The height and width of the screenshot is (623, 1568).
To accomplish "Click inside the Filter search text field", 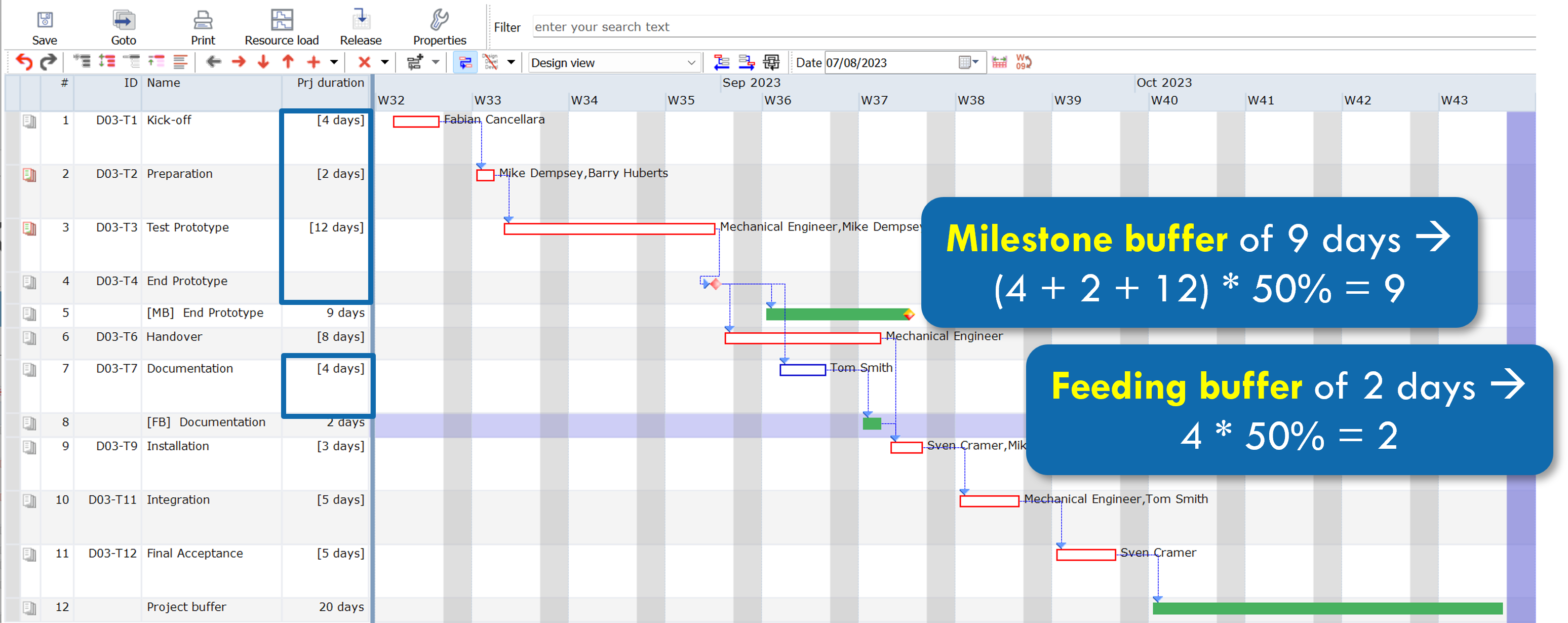I will [670, 27].
